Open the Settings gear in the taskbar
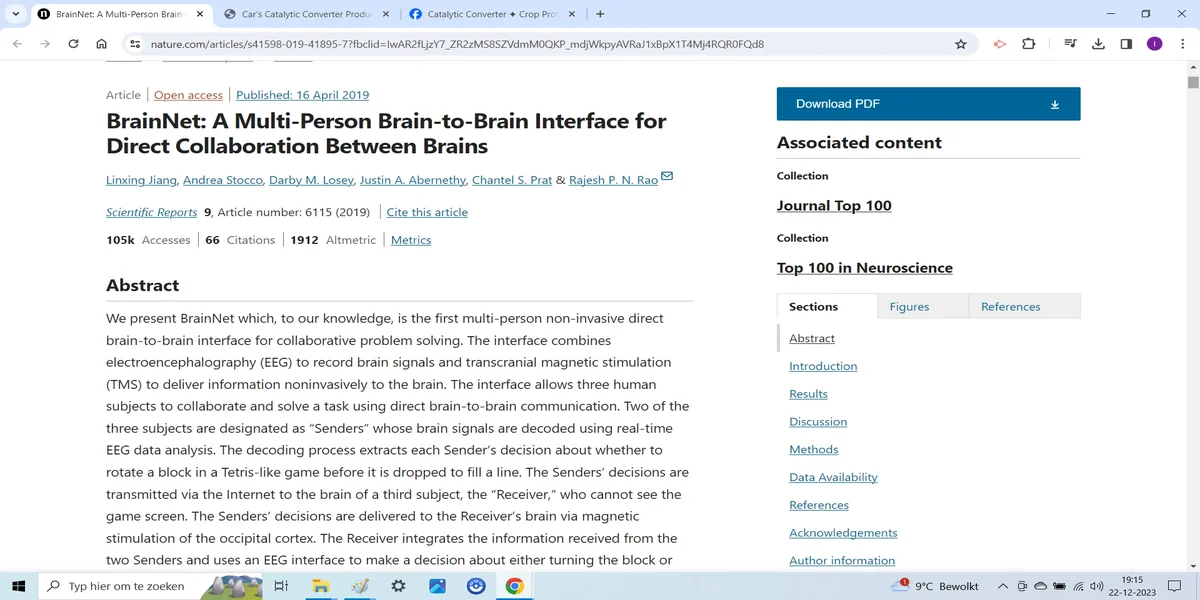1200x600 pixels. [x=398, y=586]
